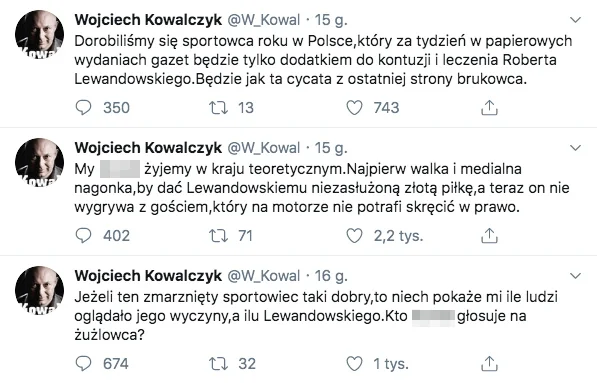Screen dimensions: 597x383
Task: Reply to the tweet with 350 comments
Action: pyautogui.click(x=83, y=107)
